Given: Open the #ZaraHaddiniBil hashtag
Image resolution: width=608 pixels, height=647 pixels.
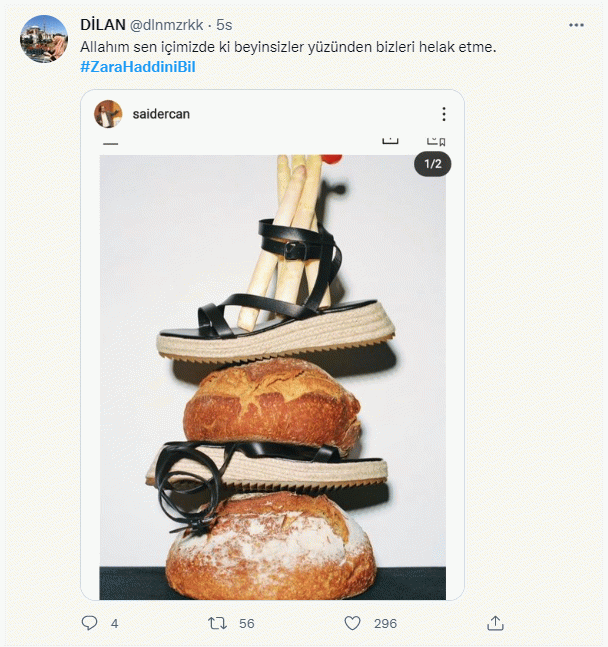Looking at the screenshot, I should pos(137,66).
